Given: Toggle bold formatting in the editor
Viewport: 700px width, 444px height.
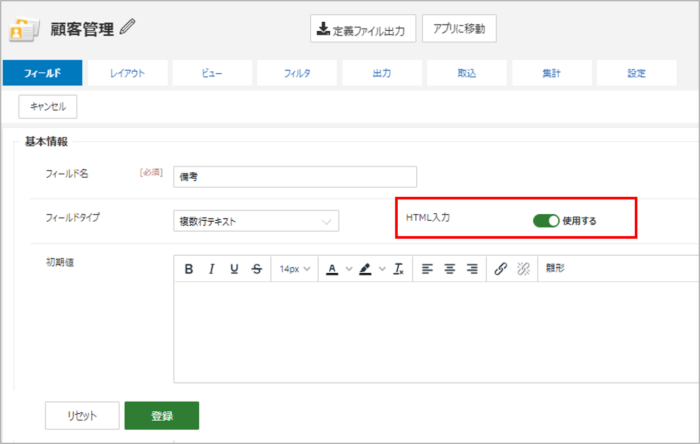Looking at the screenshot, I should pos(189,269).
